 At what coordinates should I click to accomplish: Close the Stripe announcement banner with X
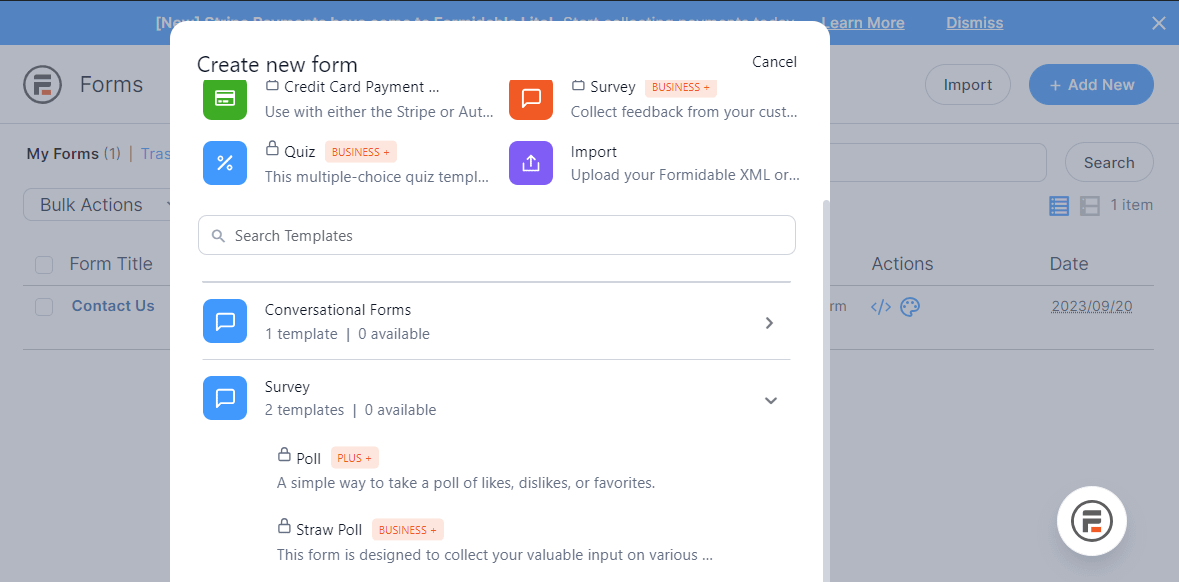(1159, 23)
